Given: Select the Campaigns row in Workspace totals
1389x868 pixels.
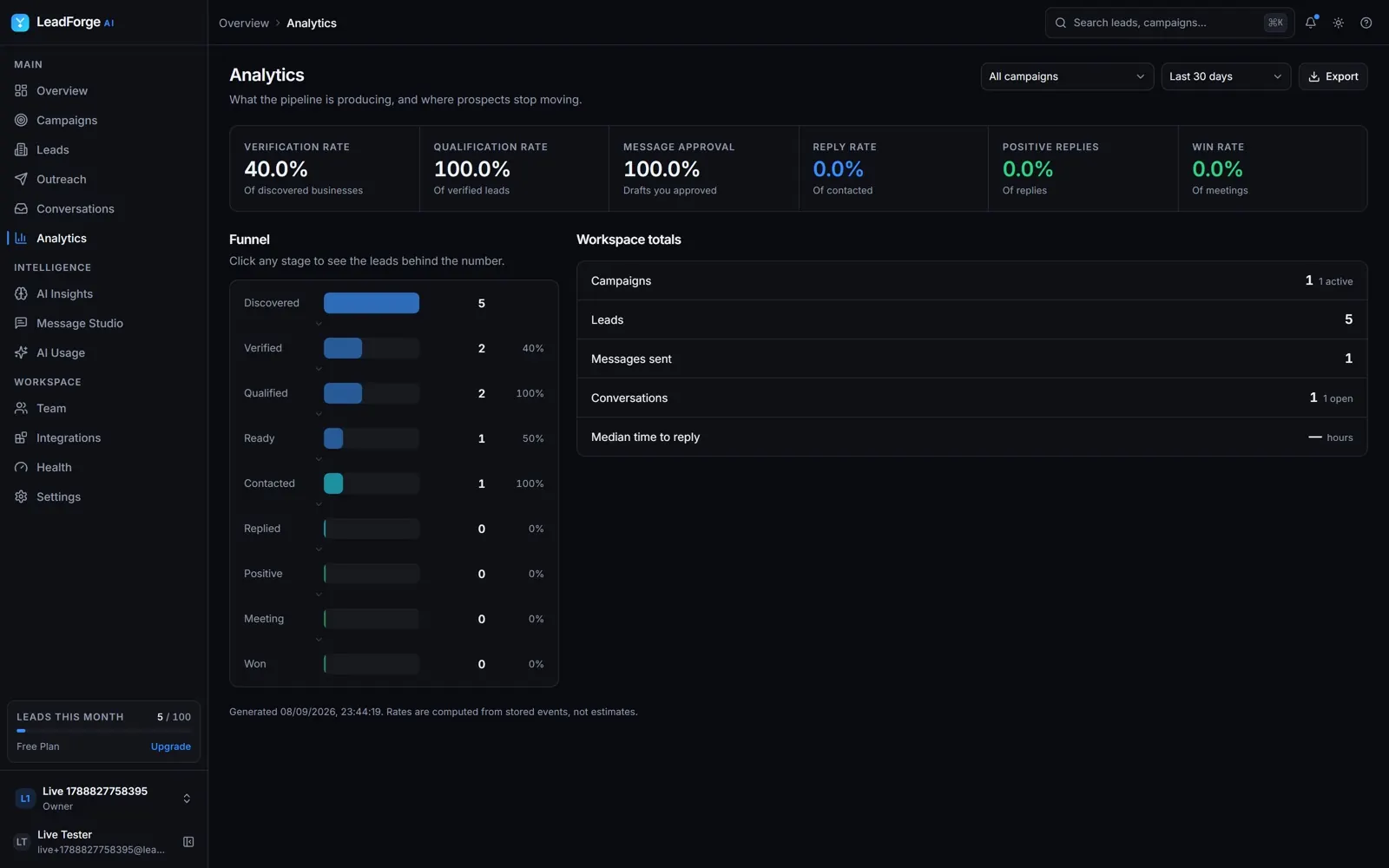Looking at the screenshot, I should (971, 280).
